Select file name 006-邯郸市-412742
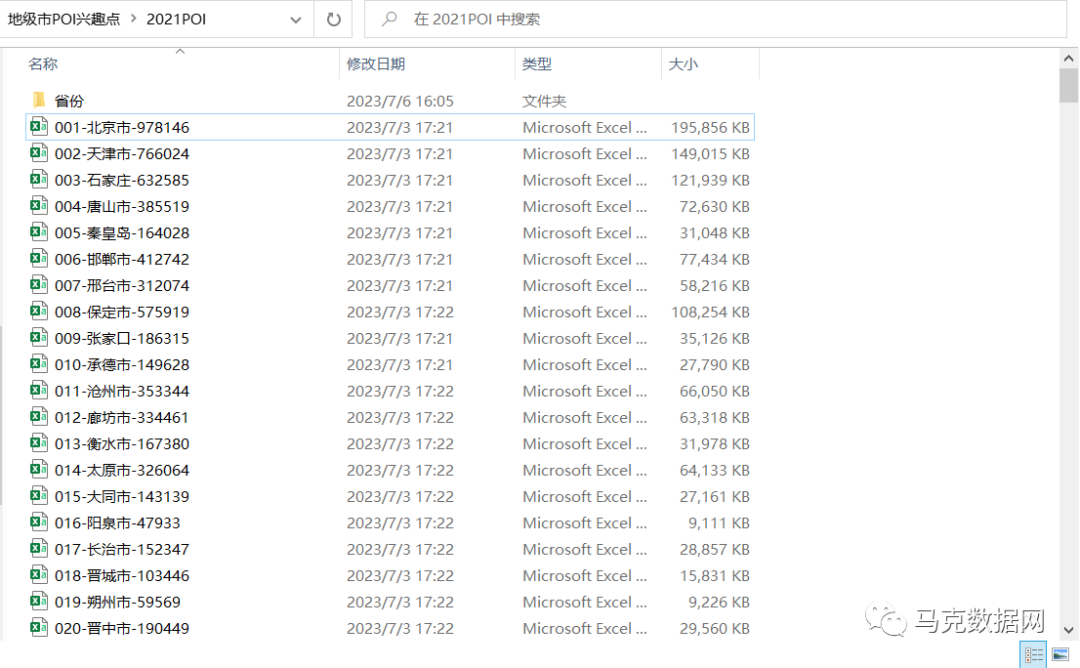Viewport: 1080px width, 668px height. [122, 260]
